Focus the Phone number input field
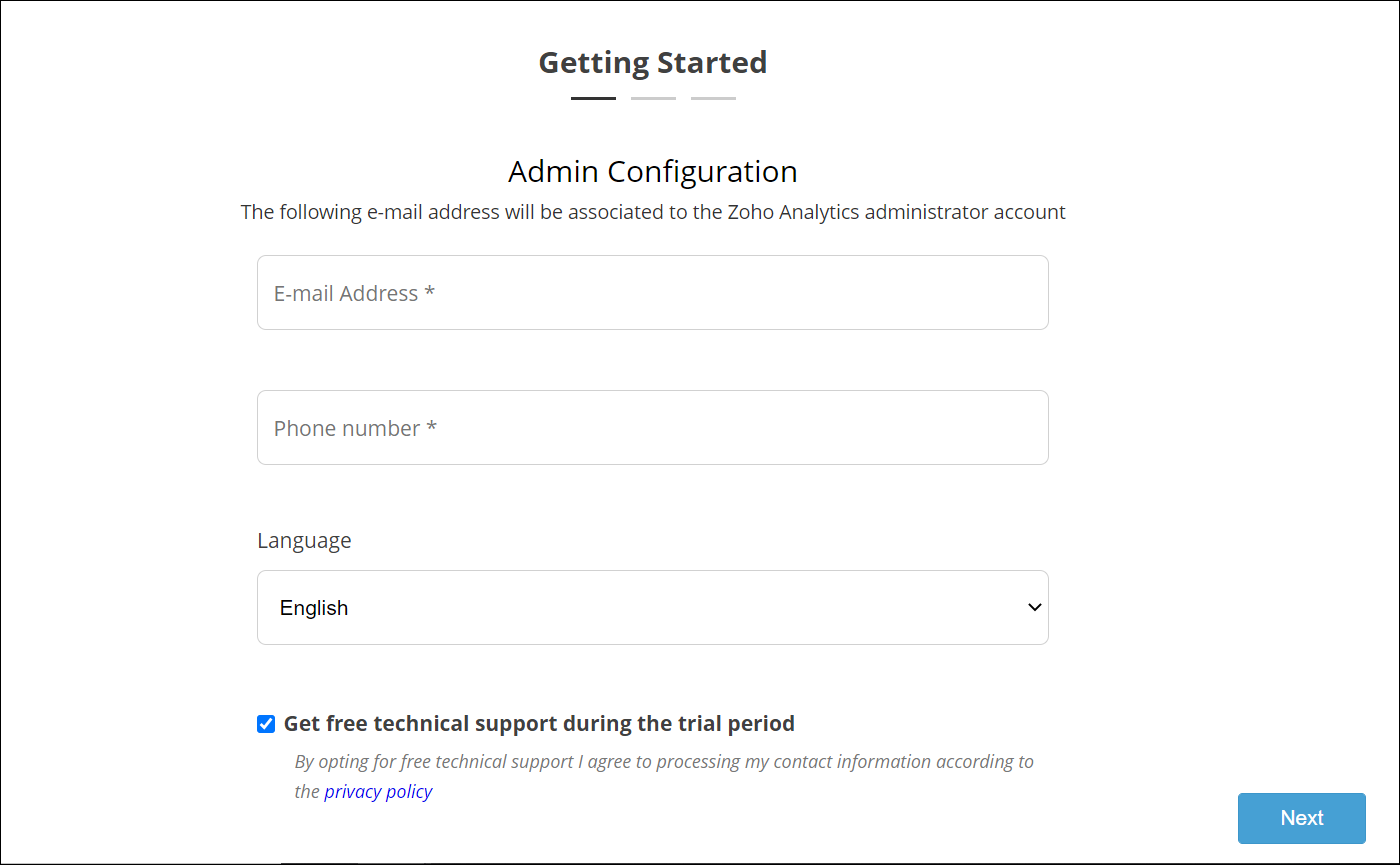The image size is (1400, 865). click(652, 428)
